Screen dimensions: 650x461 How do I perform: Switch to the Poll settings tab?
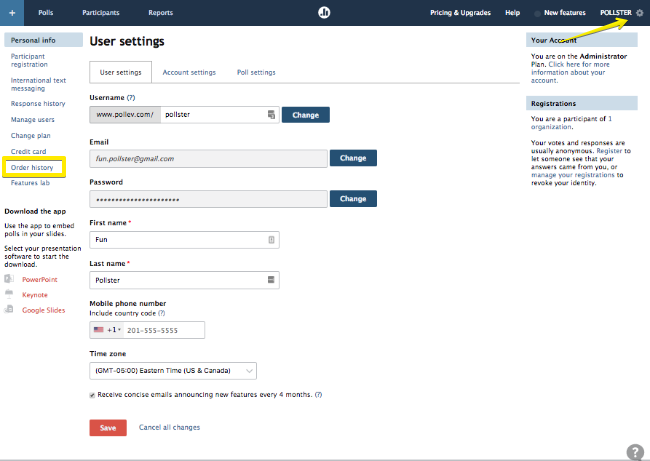pos(256,73)
